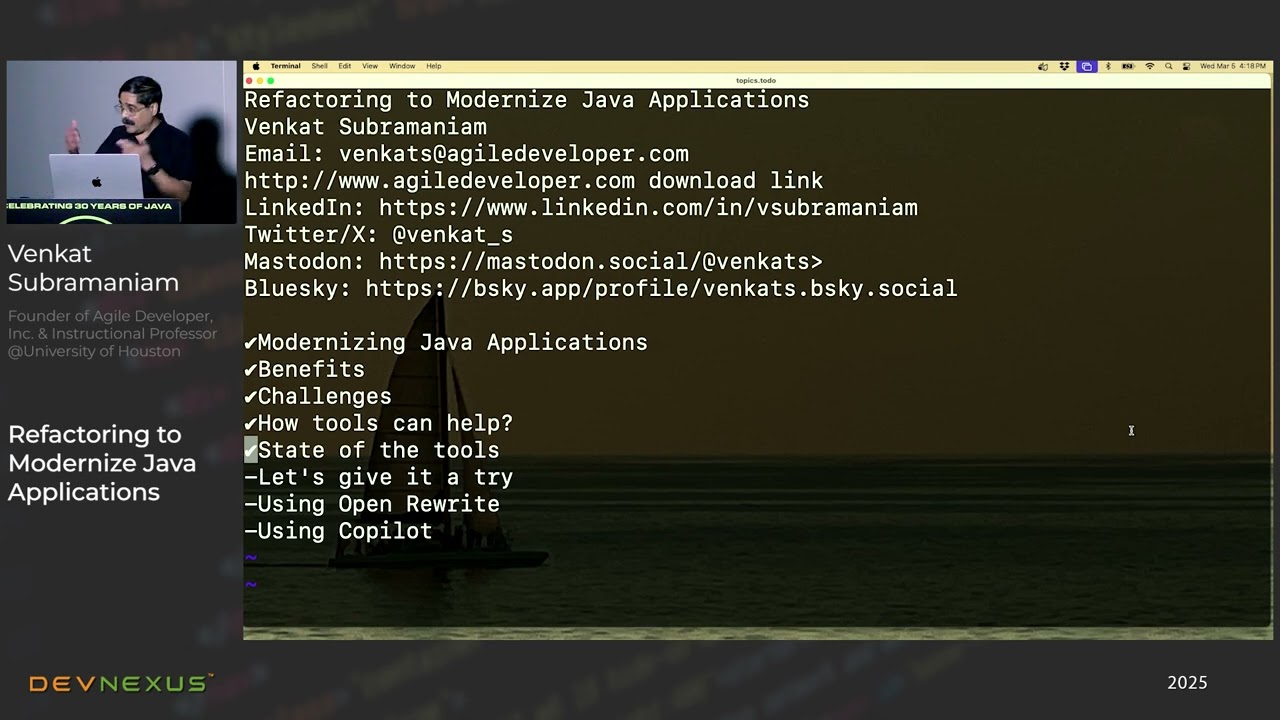
Task: Zoom Terminal with green button
Action: (270, 80)
